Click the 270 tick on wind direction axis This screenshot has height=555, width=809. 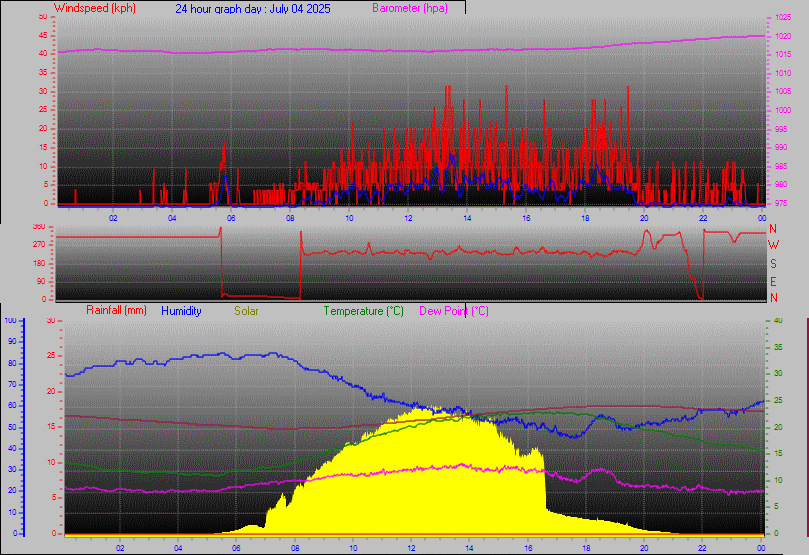tap(39, 244)
